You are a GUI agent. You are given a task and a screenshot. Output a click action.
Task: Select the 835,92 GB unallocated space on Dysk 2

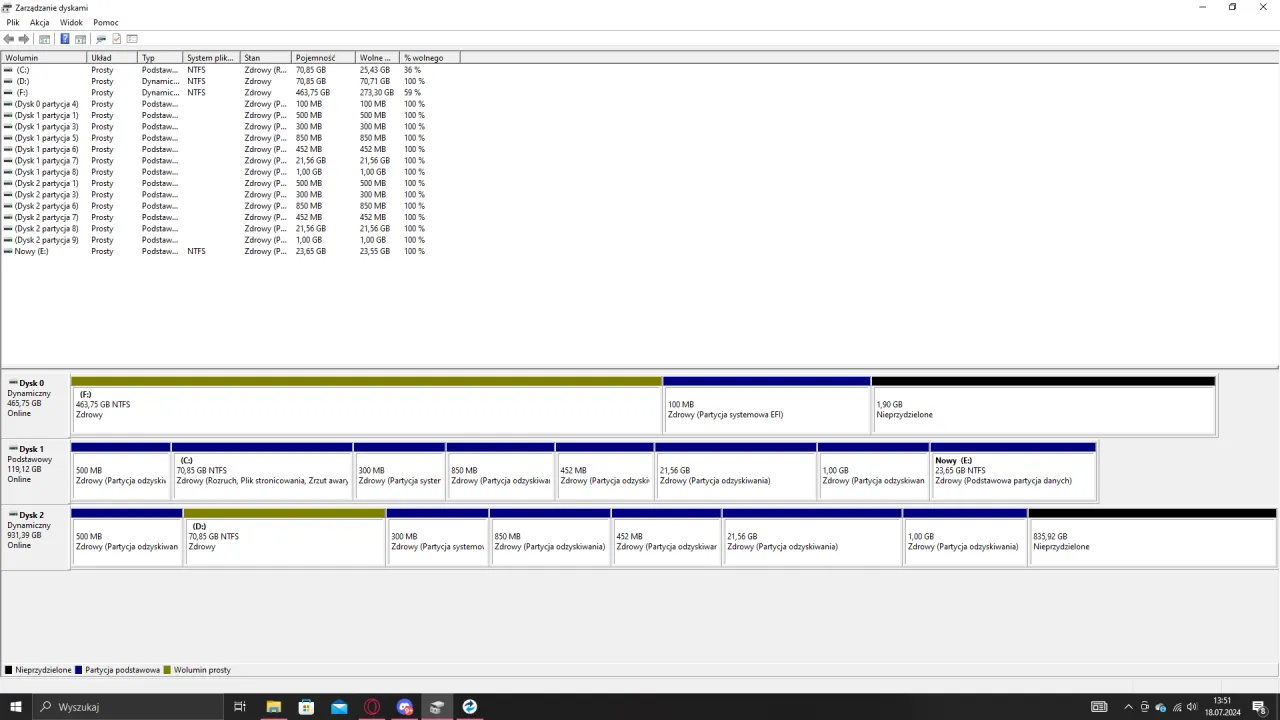(1152, 541)
